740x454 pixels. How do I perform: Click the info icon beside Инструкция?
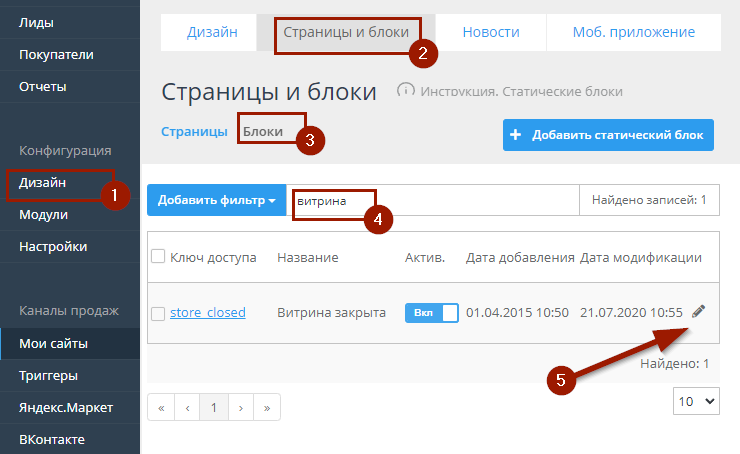click(x=406, y=91)
